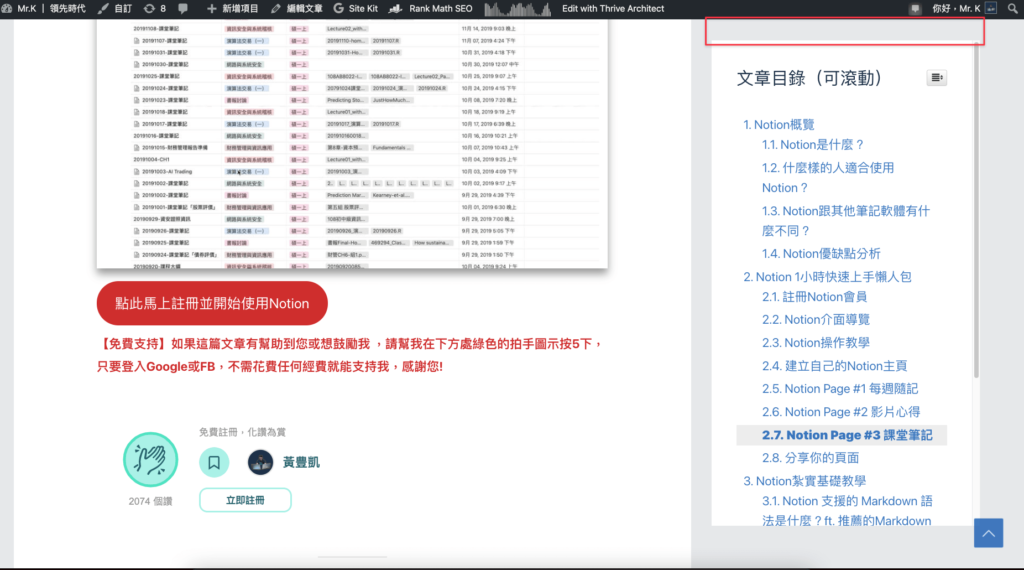Open the 你好, Mr. K account menu
The width and height of the screenshot is (1024, 570).
coord(964,8)
